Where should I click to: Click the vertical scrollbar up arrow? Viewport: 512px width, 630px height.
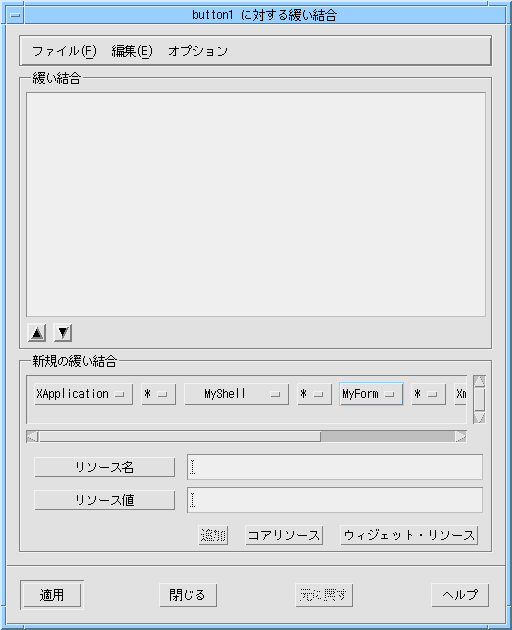[479, 381]
